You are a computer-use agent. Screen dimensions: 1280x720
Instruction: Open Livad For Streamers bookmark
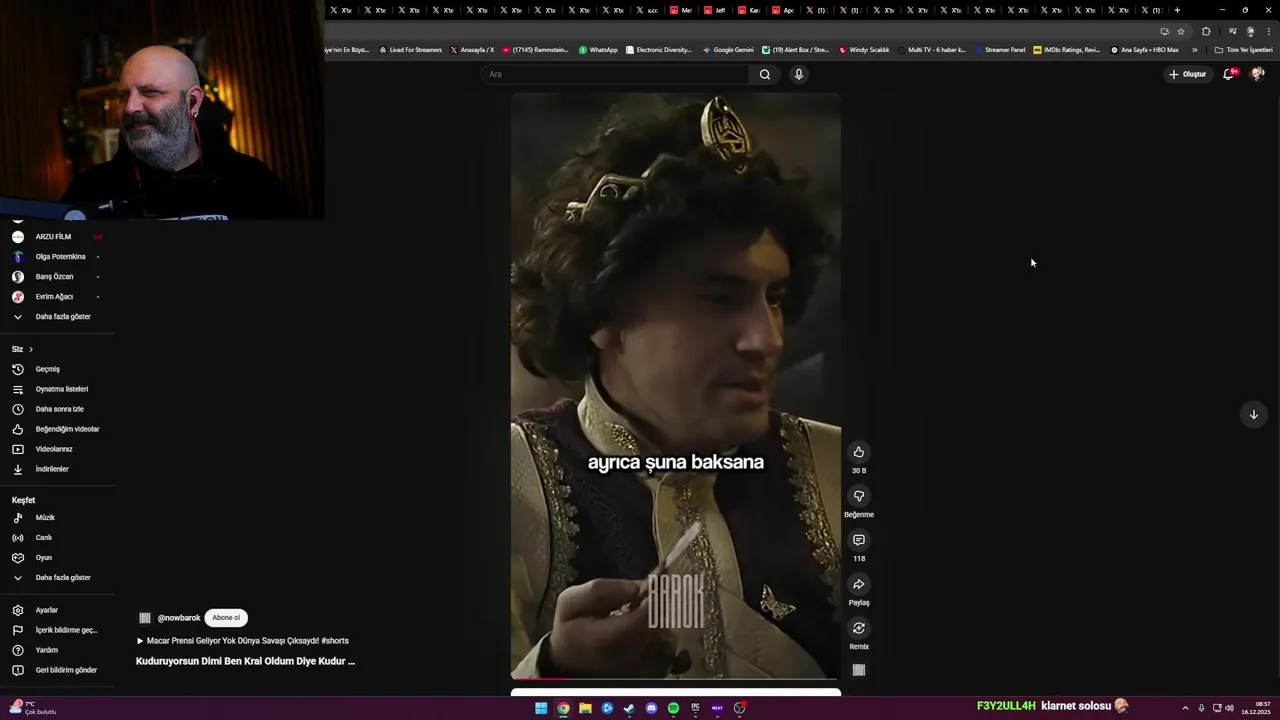tap(410, 50)
